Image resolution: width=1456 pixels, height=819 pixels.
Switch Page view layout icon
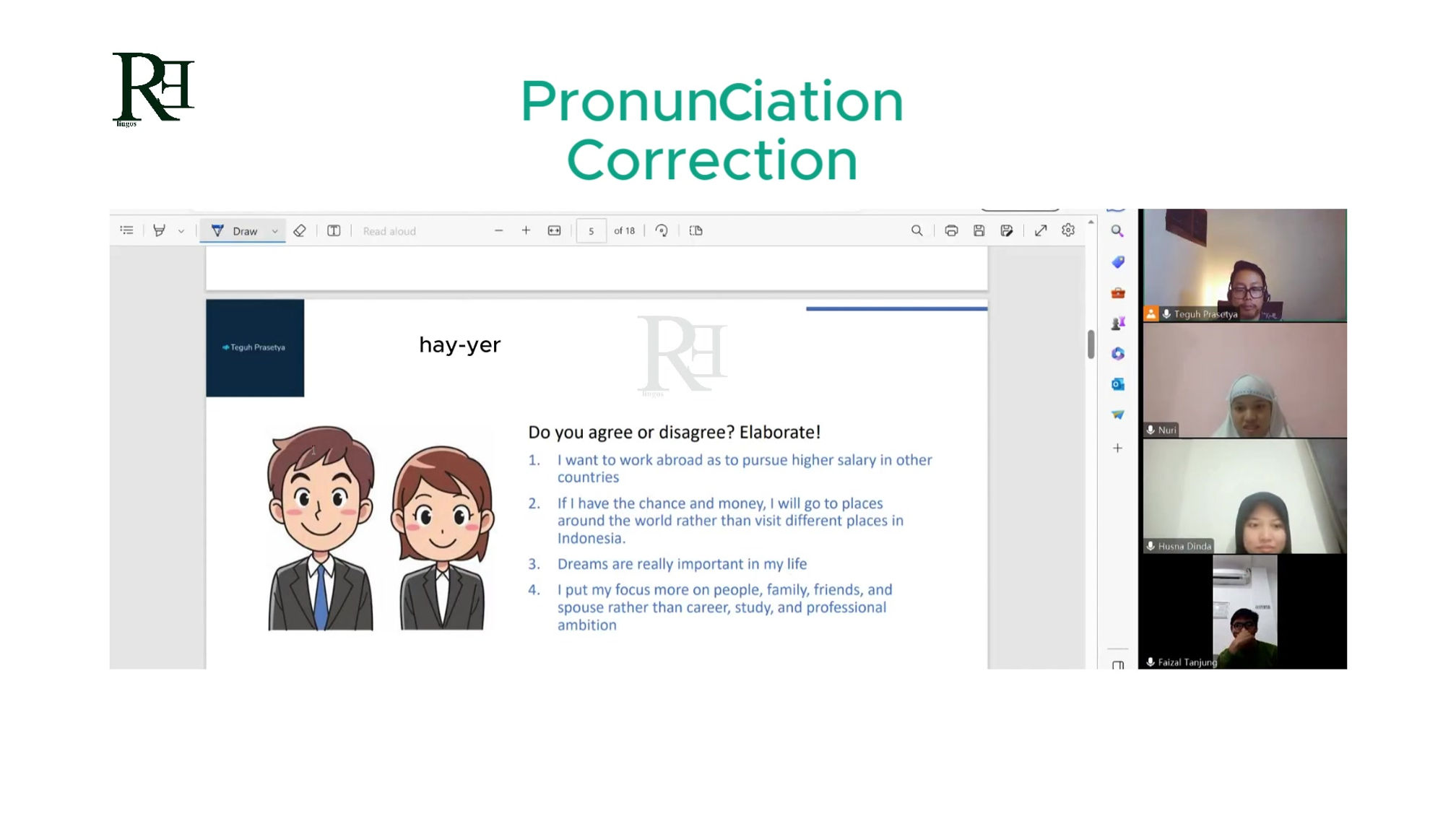[696, 232]
